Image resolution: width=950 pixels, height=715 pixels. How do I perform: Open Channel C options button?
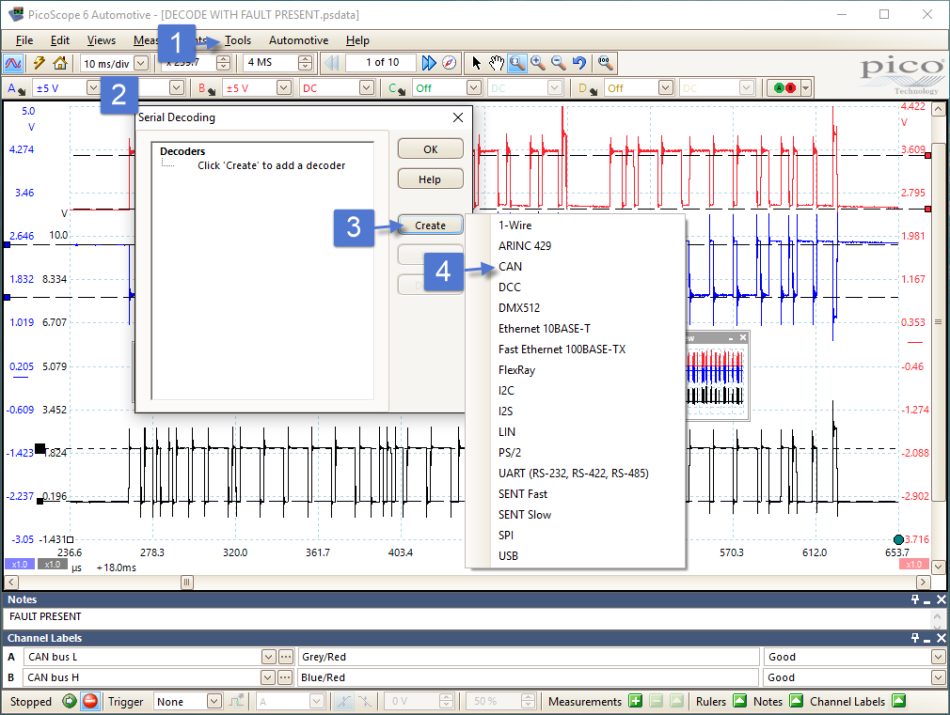coord(396,88)
